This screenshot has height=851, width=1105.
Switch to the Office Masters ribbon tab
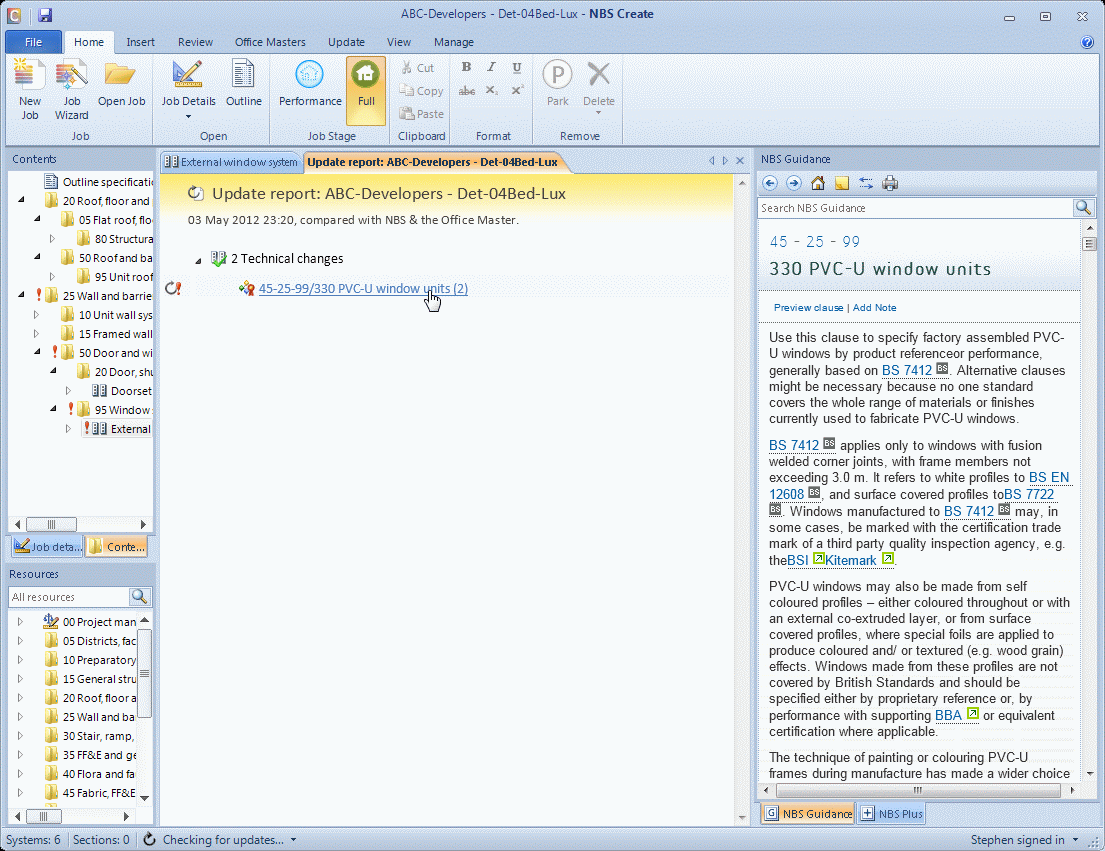[x=270, y=42]
